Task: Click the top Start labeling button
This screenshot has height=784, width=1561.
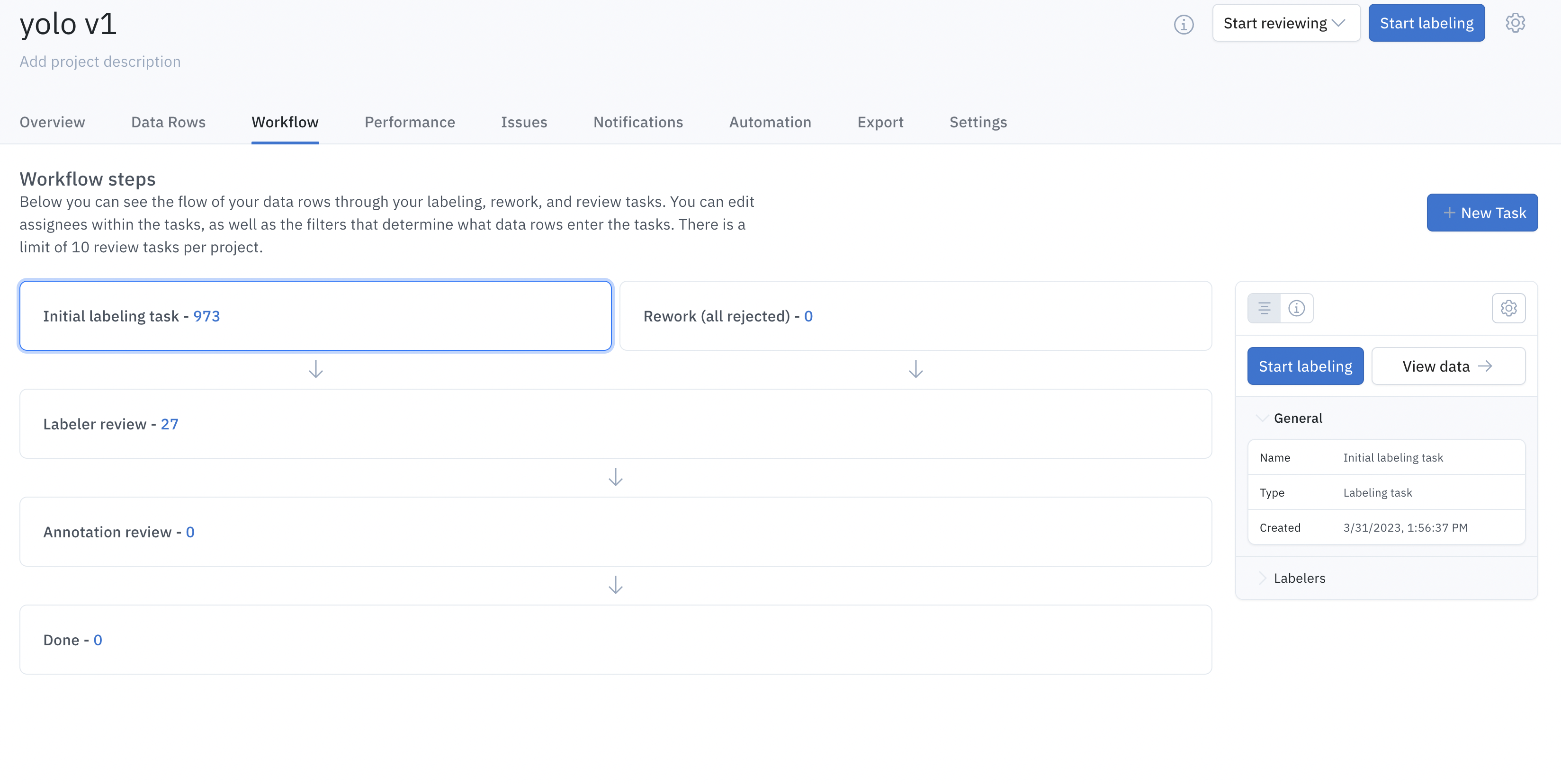Action: pyautogui.click(x=1426, y=23)
